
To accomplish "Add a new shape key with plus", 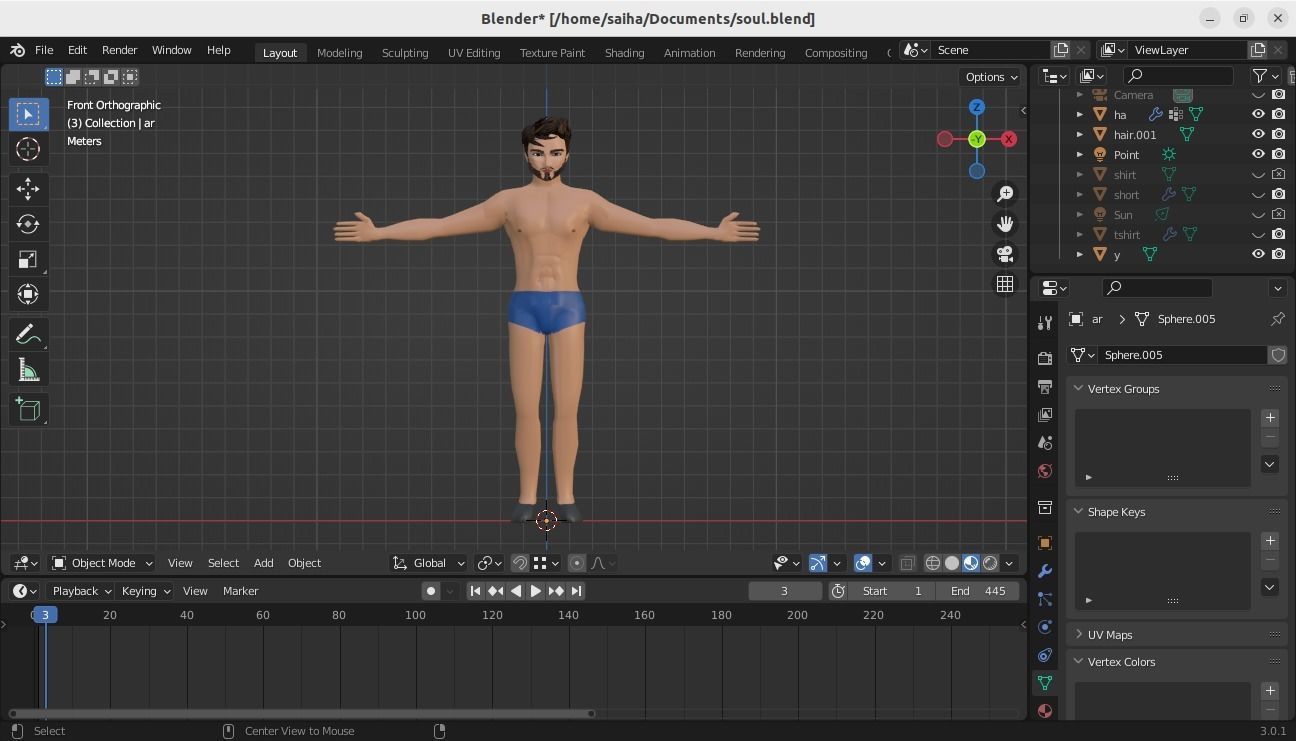I will click(1270, 541).
